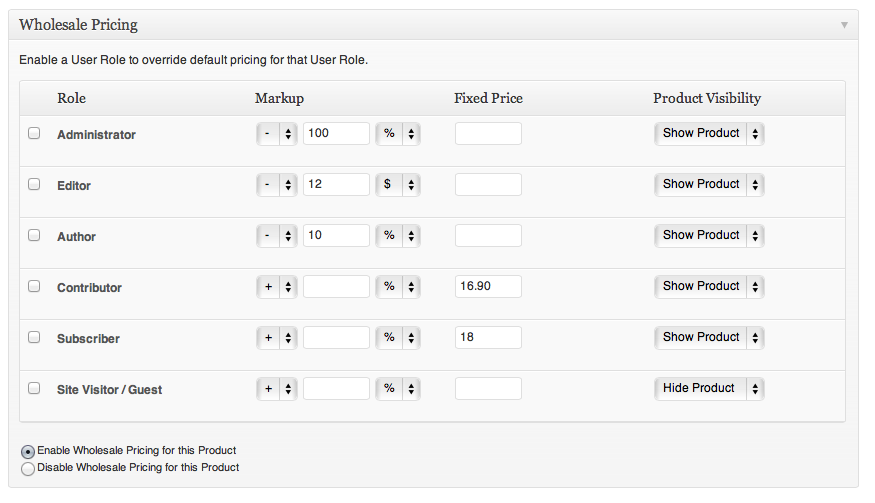
Task: Select Enable Wholesale Pricing for this Product
Action: pos(28,451)
